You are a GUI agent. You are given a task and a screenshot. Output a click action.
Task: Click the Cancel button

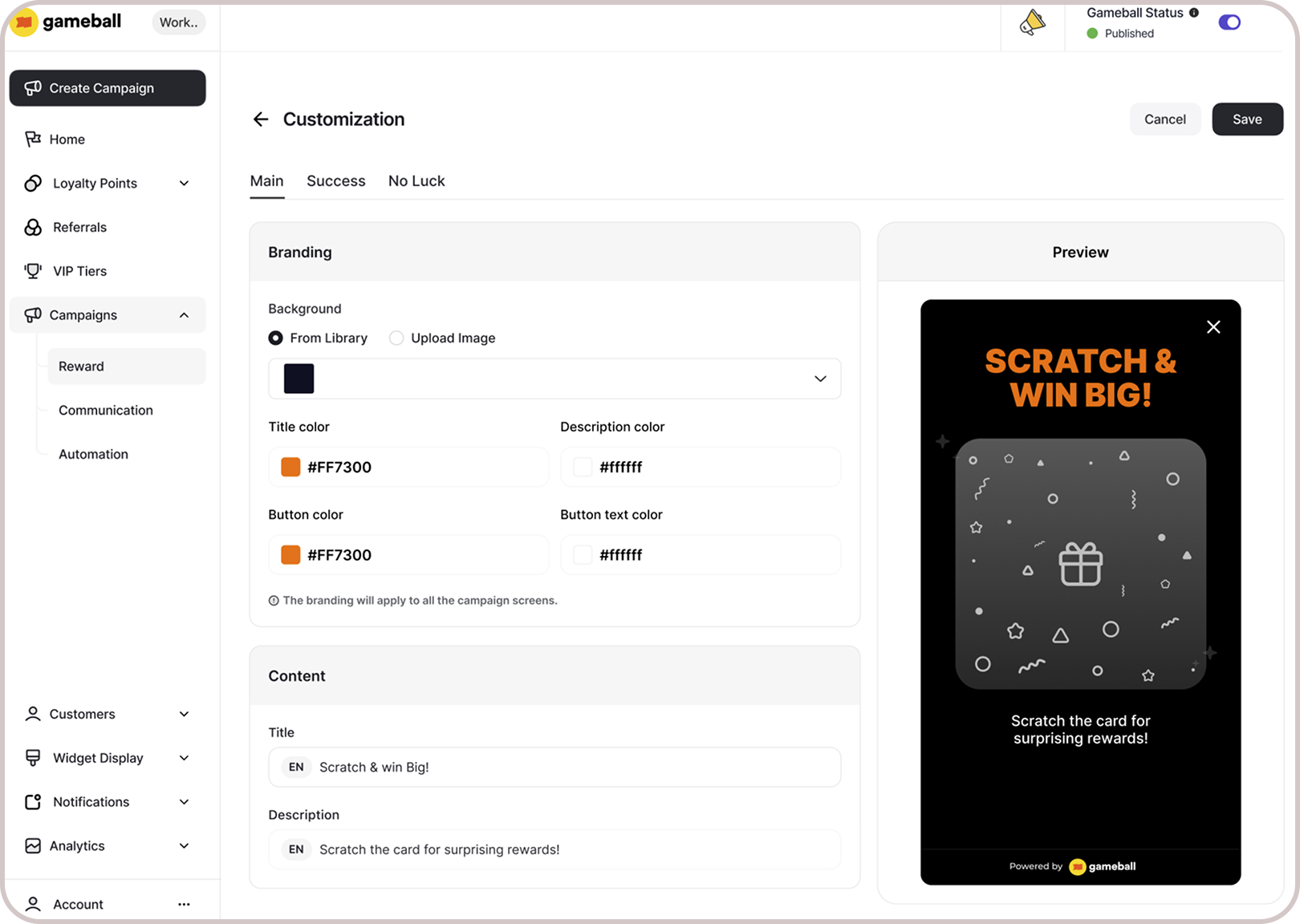(x=1165, y=119)
